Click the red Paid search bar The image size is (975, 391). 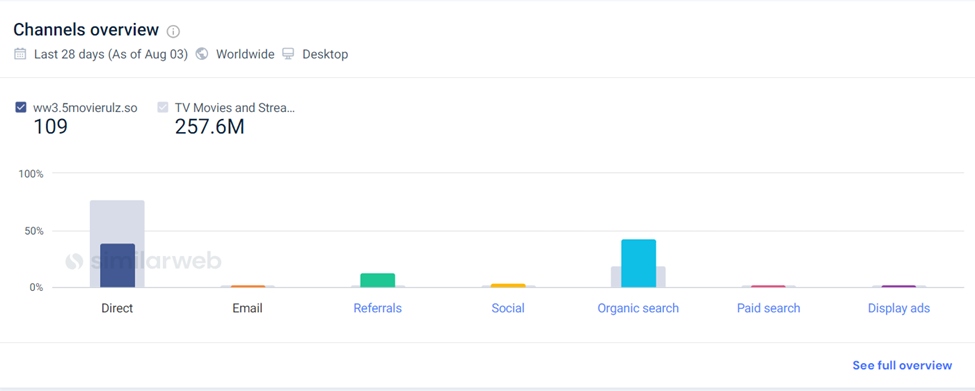tap(769, 286)
